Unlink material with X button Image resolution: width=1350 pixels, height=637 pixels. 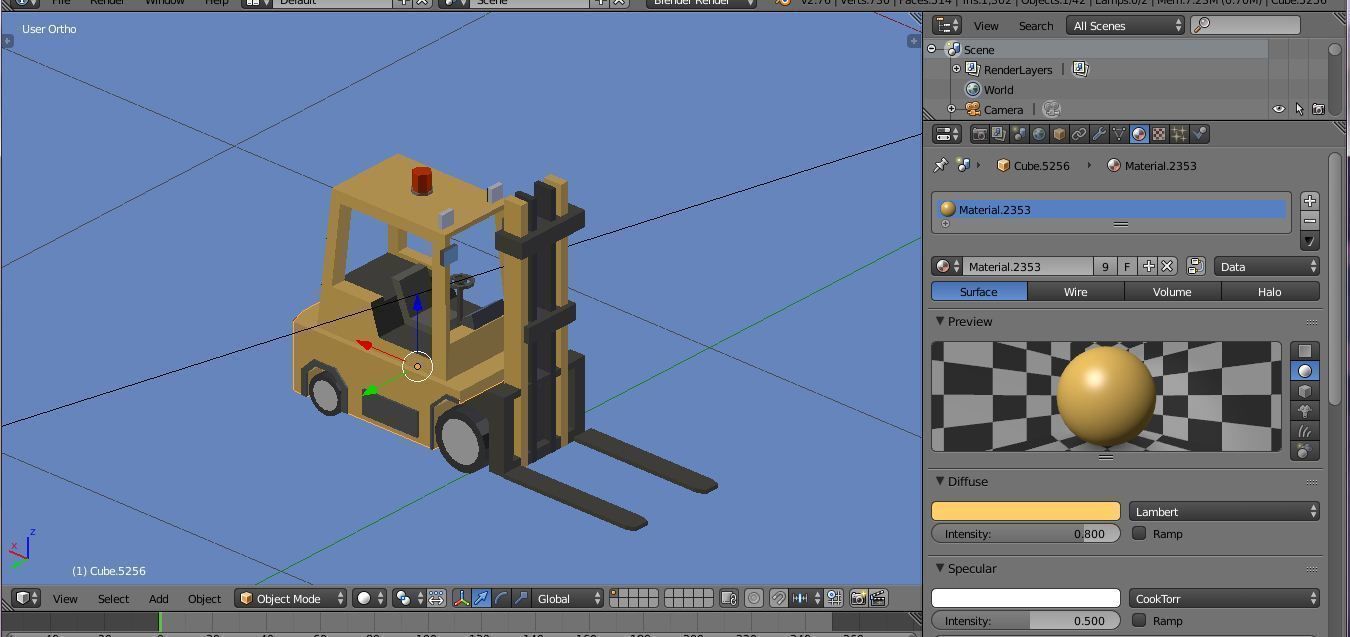tap(1167, 267)
